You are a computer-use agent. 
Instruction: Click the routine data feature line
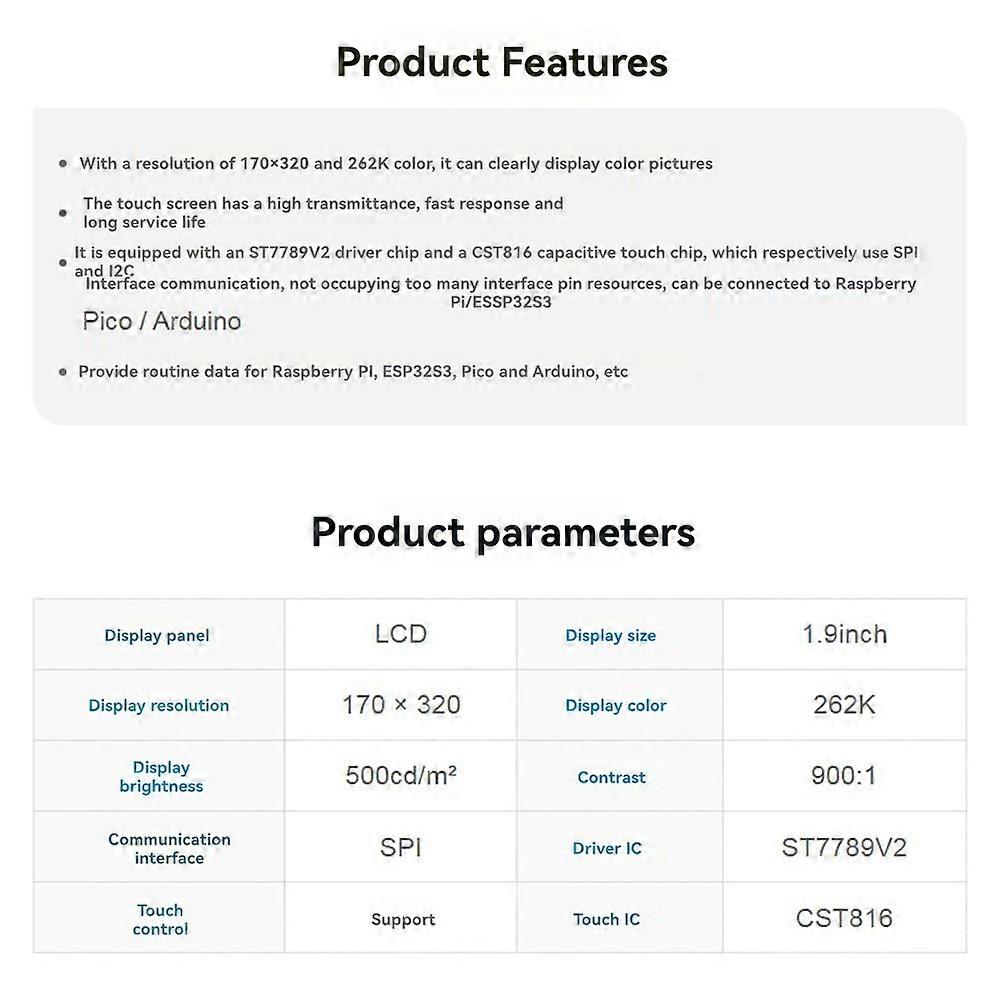353,371
